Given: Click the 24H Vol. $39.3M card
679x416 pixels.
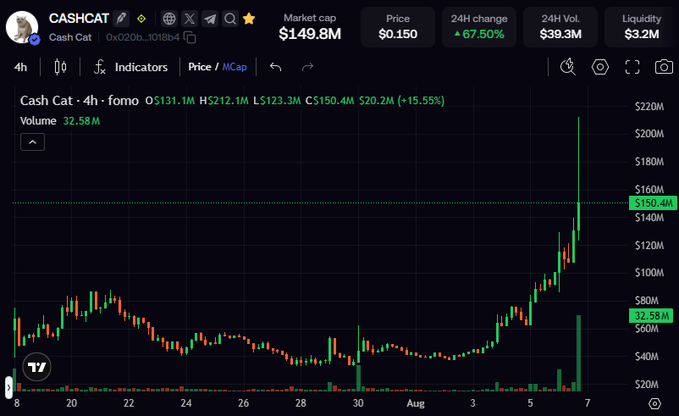Looking at the screenshot, I should pos(560,27).
